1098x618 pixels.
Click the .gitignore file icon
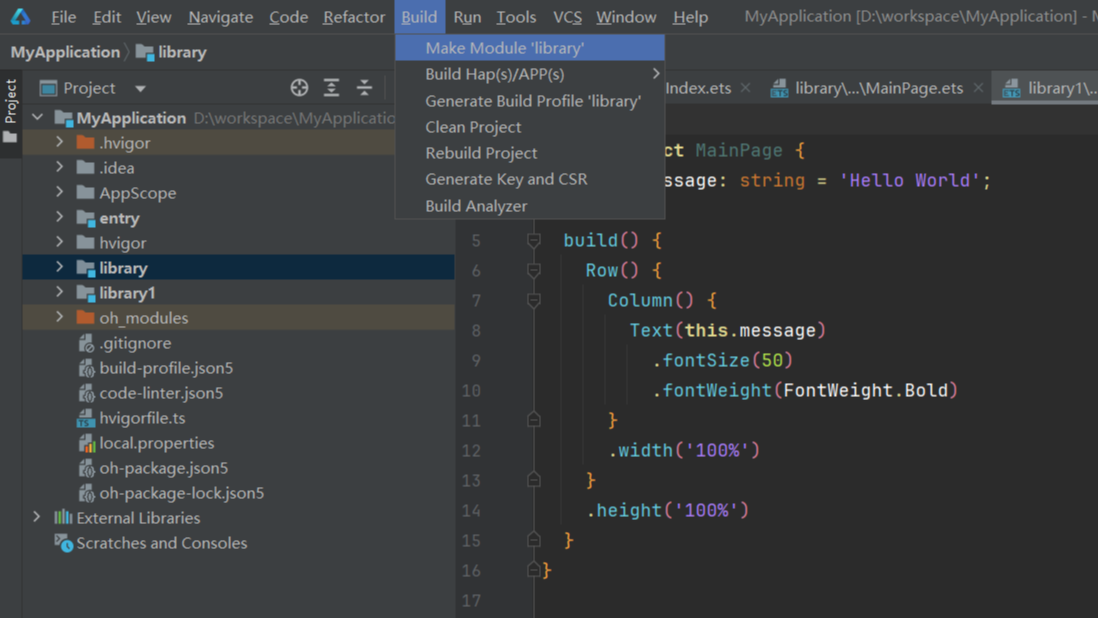[86, 343]
